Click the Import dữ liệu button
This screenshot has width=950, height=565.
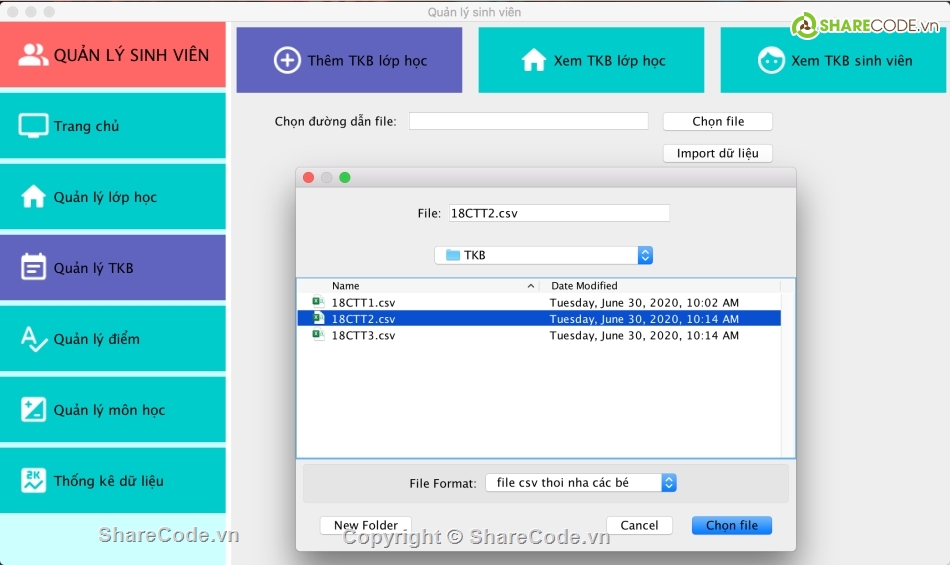pos(717,154)
